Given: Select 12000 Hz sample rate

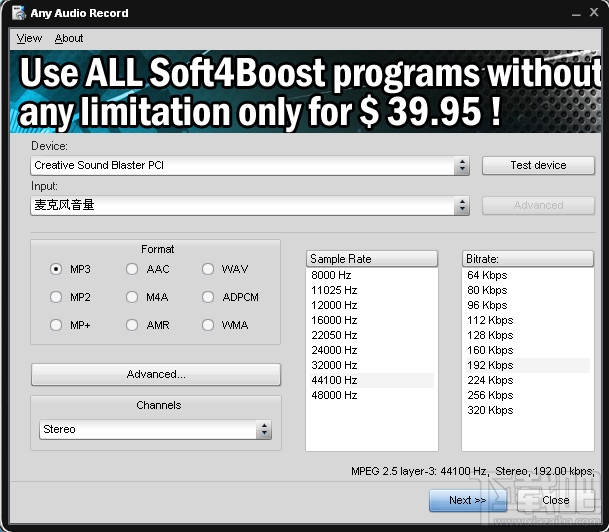Looking at the screenshot, I should [x=372, y=305].
